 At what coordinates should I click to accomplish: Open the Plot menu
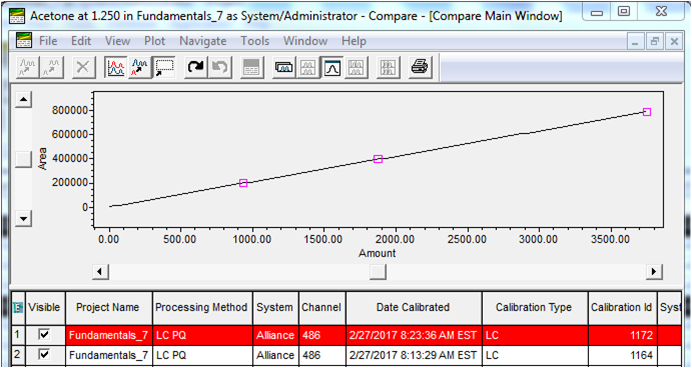pyautogui.click(x=154, y=41)
